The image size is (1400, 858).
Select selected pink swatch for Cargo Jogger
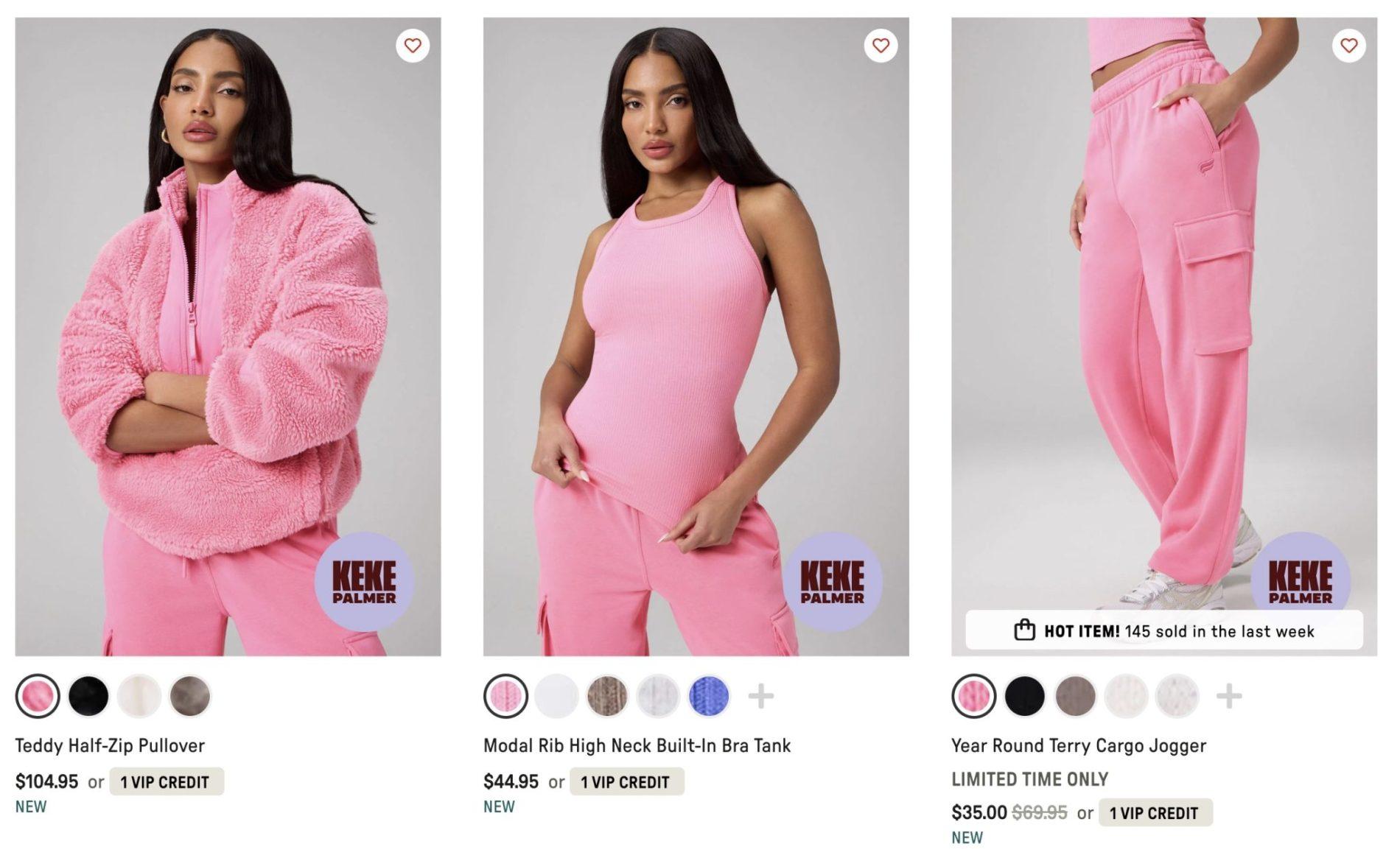973,696
